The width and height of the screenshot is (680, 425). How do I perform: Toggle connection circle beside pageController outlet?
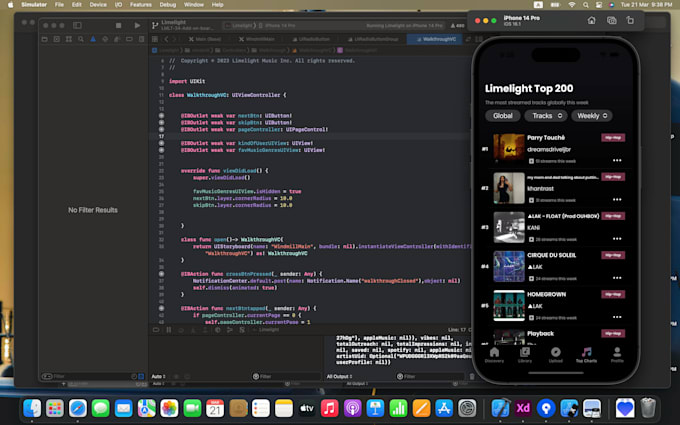(161, 129)
